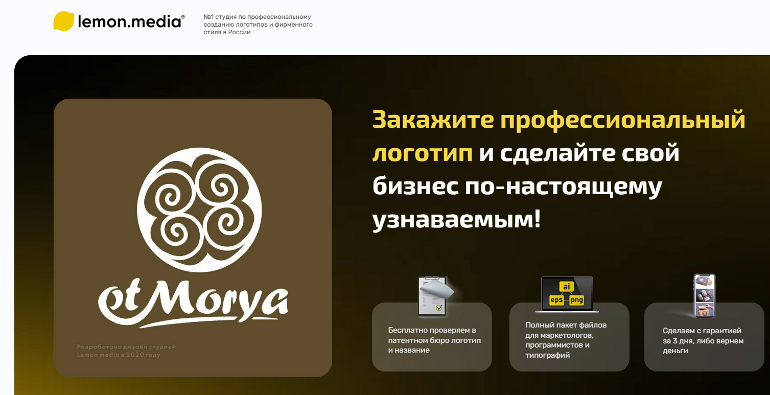This screenshot has height=395, width=770.
Task: Click the word узнаваемым! in the headline
Action: point(456,219)
